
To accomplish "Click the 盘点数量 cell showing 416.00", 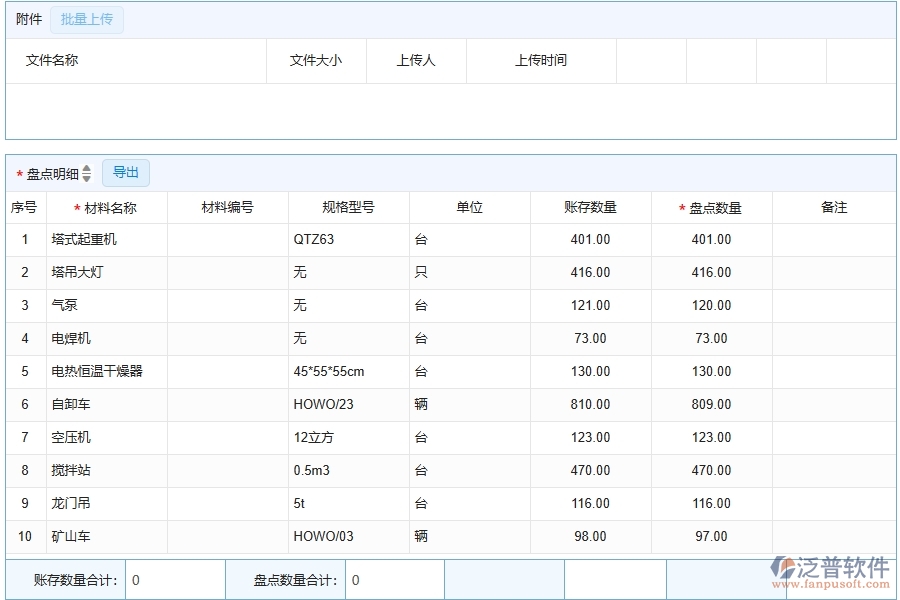I will (710, 272).
